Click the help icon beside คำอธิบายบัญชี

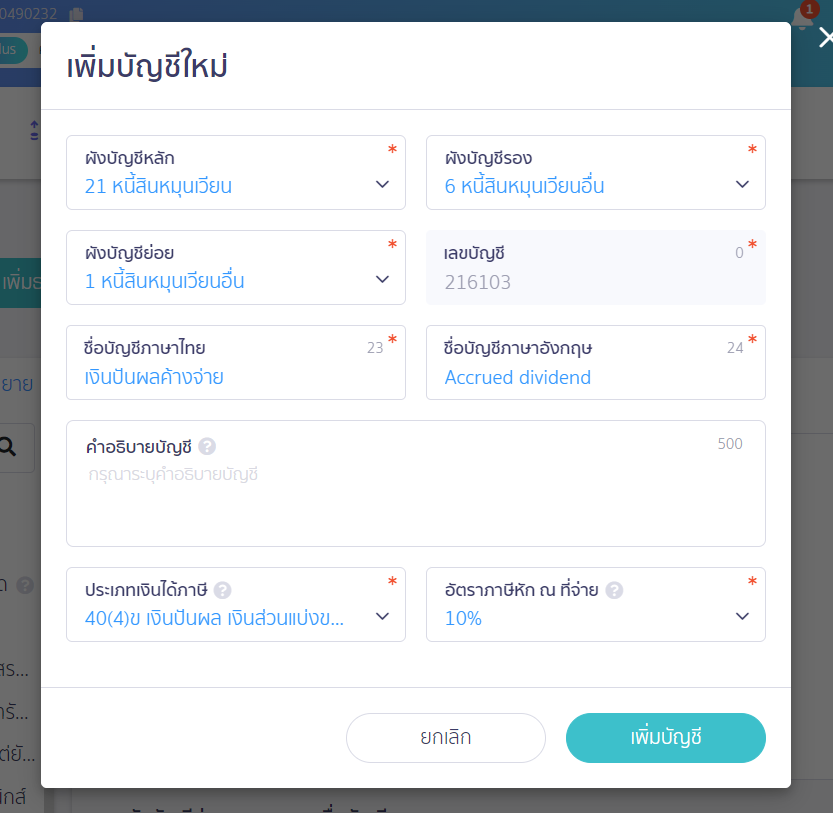207,446
